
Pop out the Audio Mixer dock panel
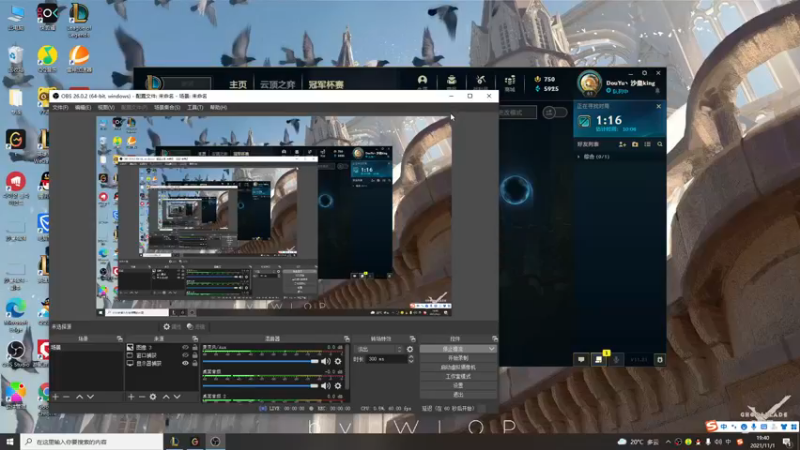click(x=346, y=339)
